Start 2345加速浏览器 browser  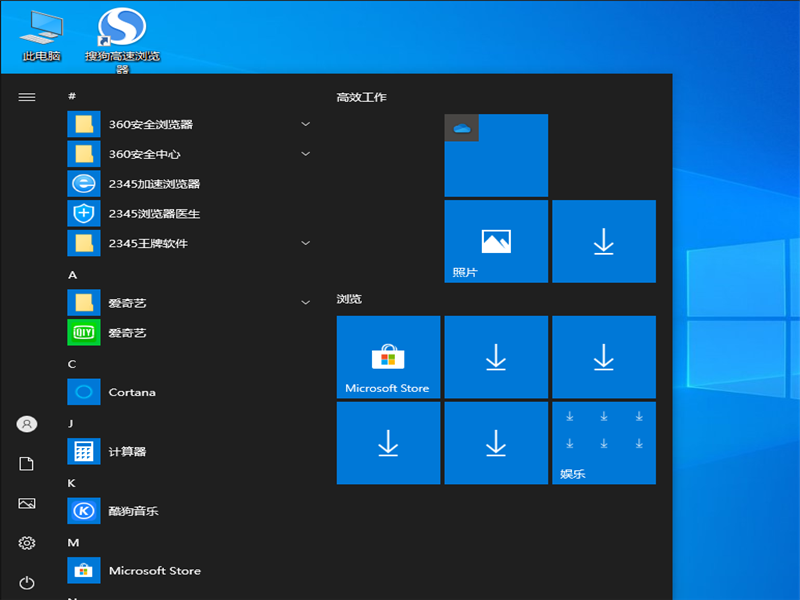pyautogui.click(x=147, y=184)
